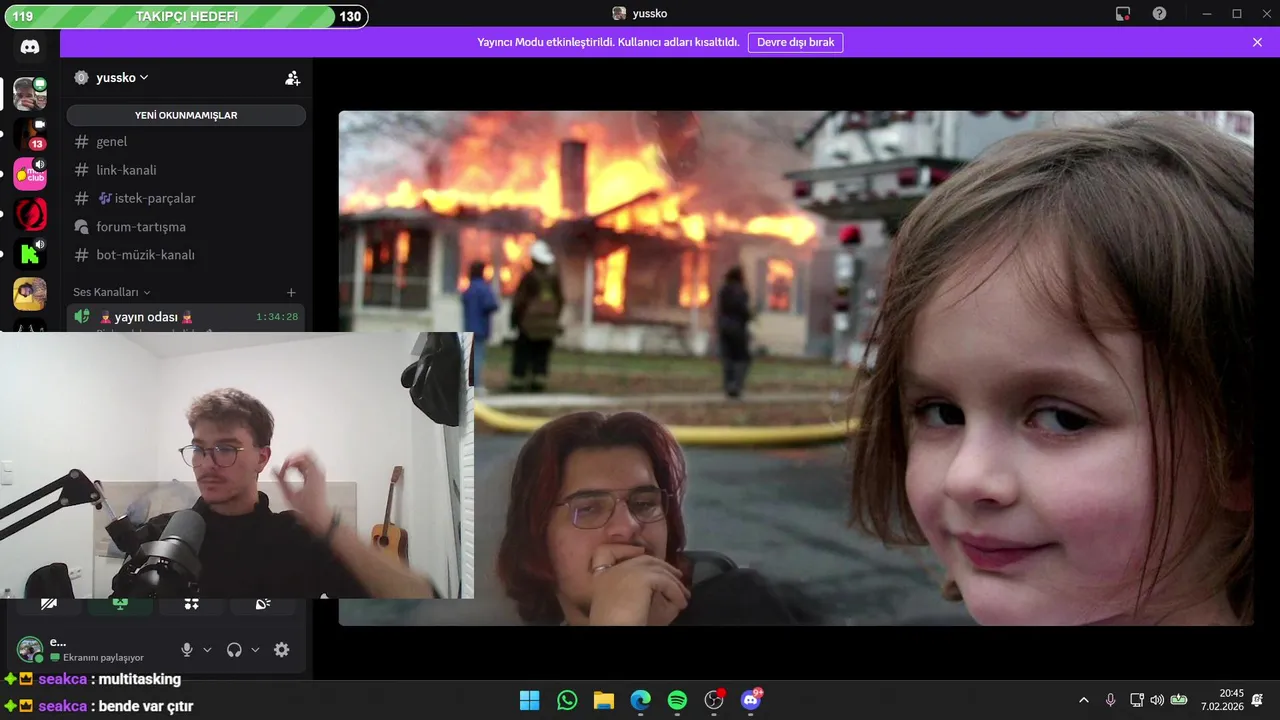The width and height of the screenshot is (1280, 720).
Task: Open the inbox icon in title bar
Action: point(1123,14)
